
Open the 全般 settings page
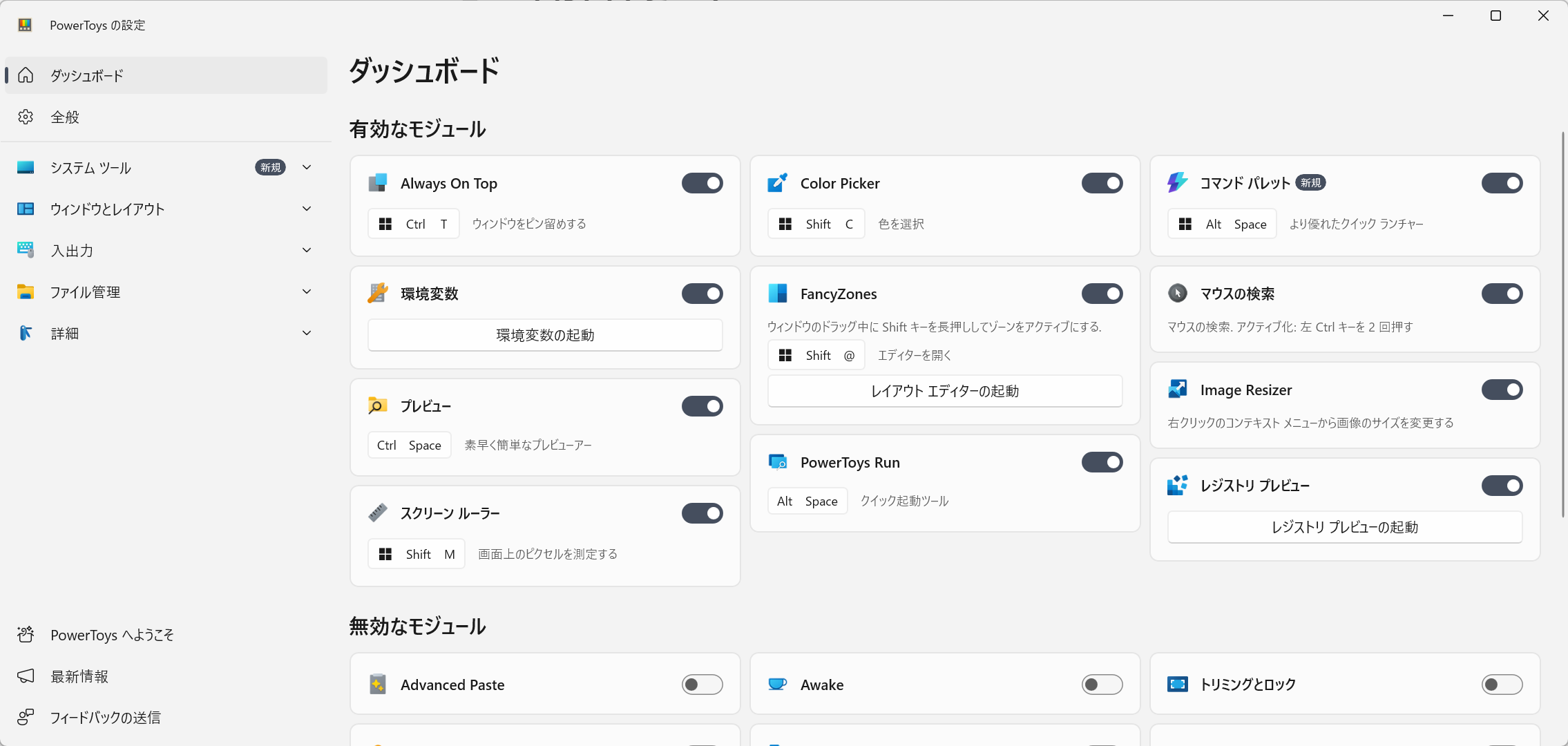click(x=65, y=117)
